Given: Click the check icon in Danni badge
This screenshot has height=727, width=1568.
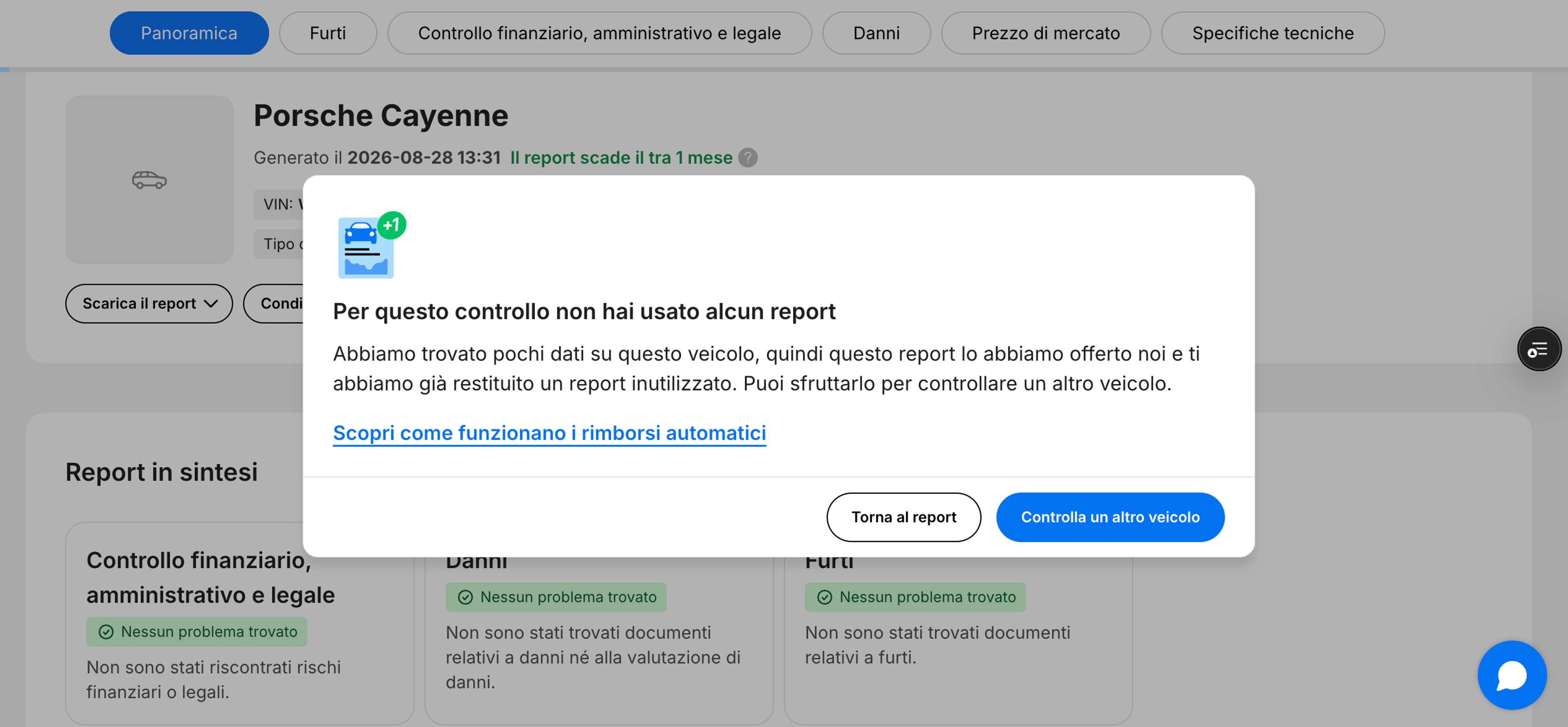Looking at the screenshot, I should [x=465, y=598].
